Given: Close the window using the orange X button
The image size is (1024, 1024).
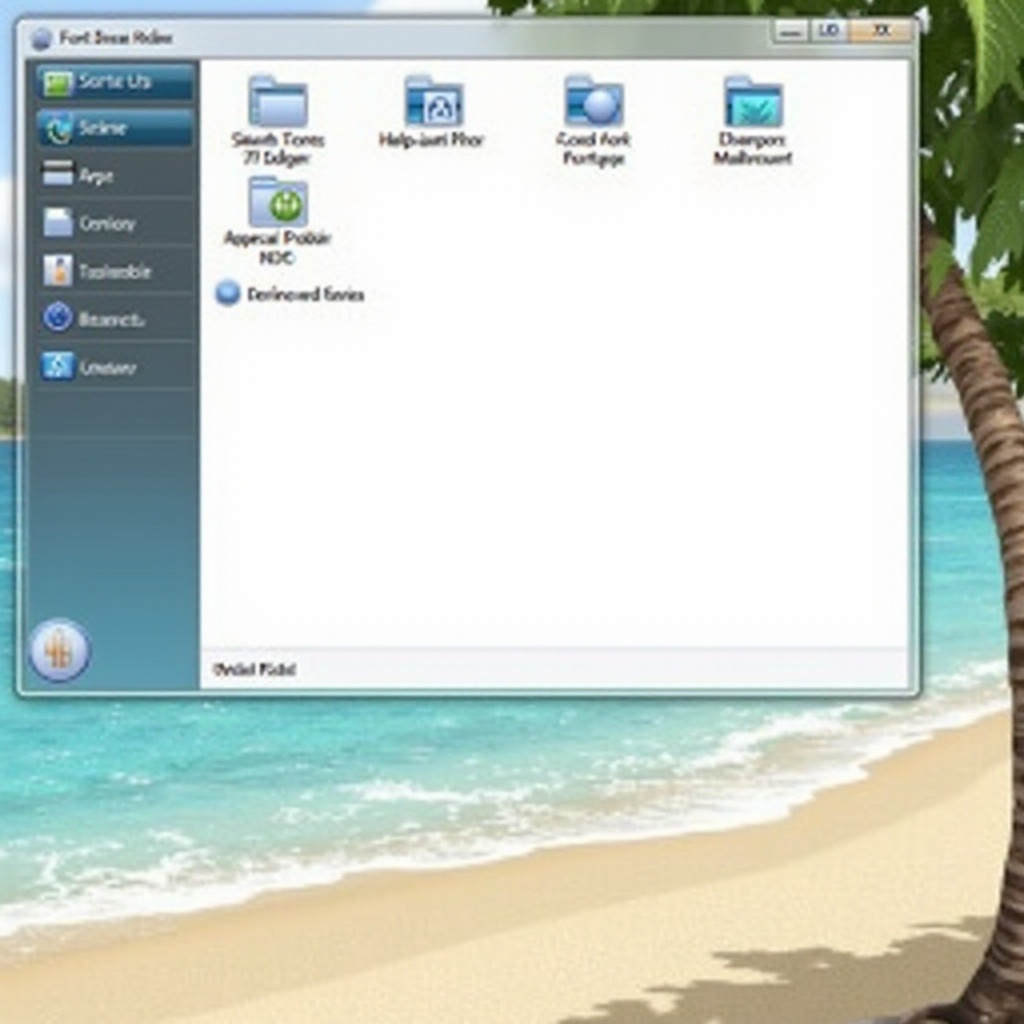Looking at the screenshot, I should point(880,31).
